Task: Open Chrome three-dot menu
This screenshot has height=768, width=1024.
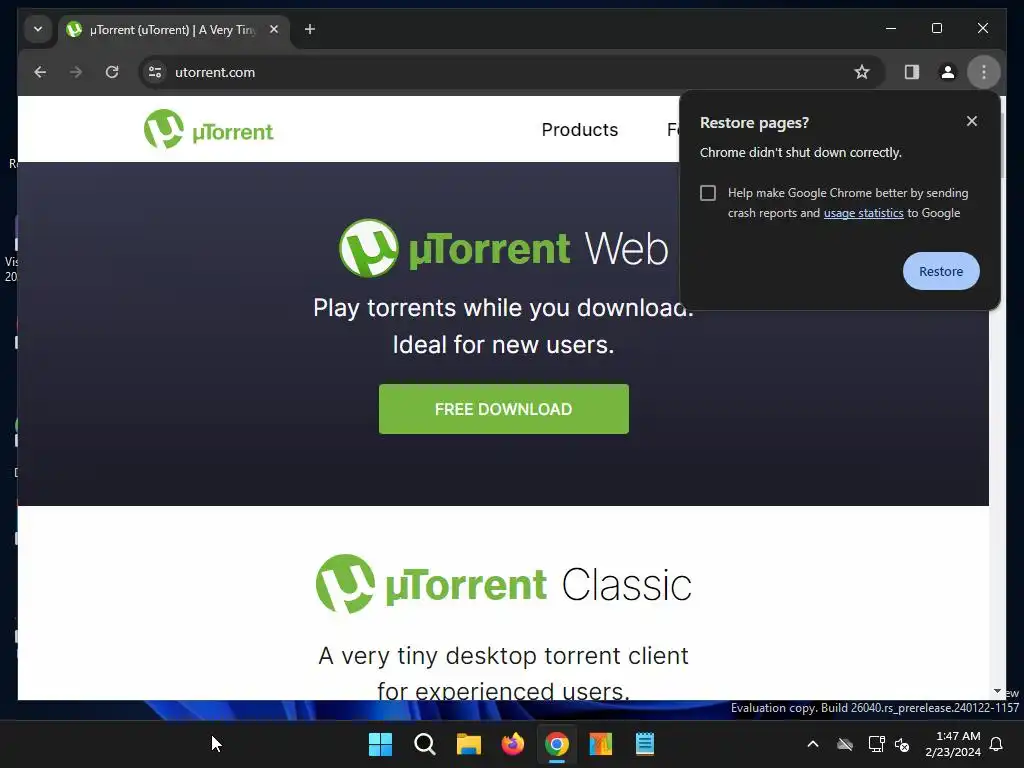Action: (984, 72)
